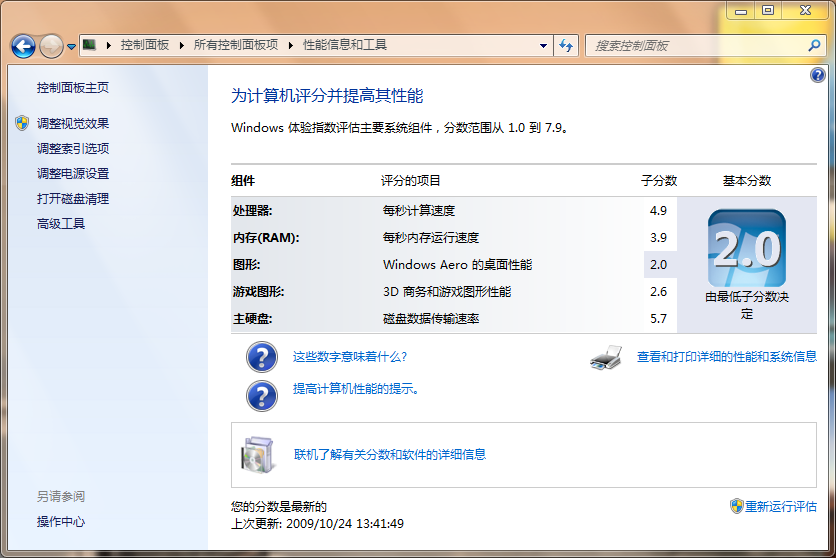Click the printer icon
Screen dimensions: 836x558
[606, 357]
